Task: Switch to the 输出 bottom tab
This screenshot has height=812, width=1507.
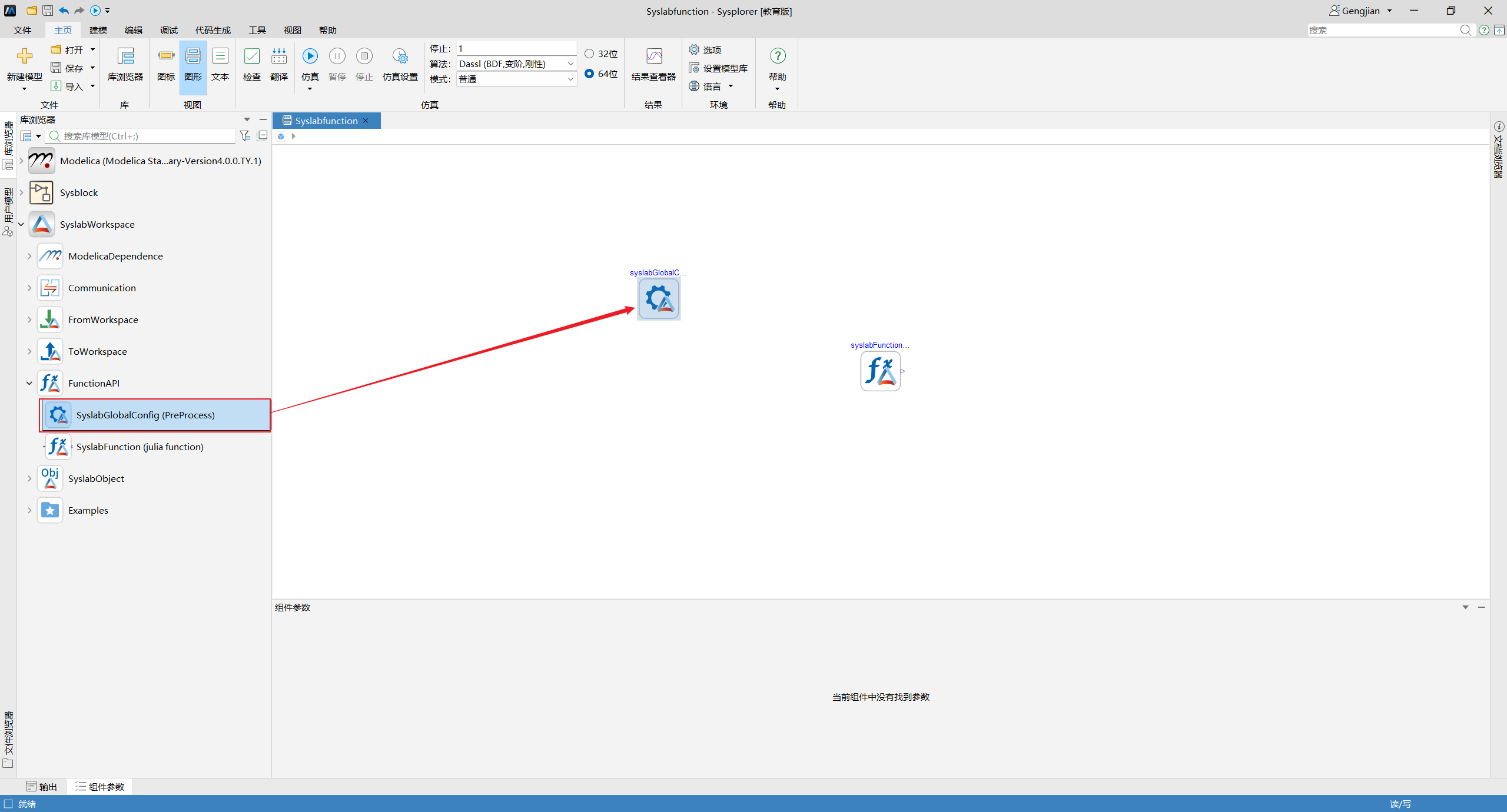Action: tap(42, 787)
